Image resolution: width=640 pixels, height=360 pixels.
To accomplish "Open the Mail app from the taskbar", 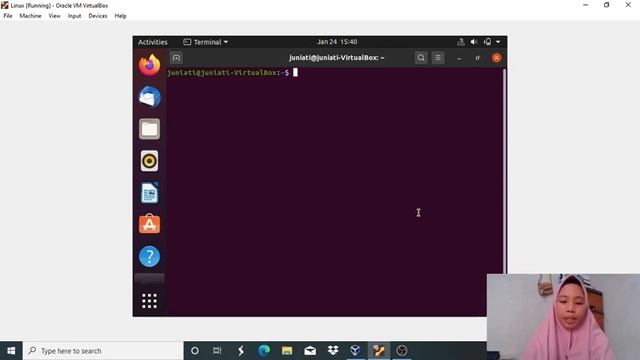I will click(x=310, y=351).
